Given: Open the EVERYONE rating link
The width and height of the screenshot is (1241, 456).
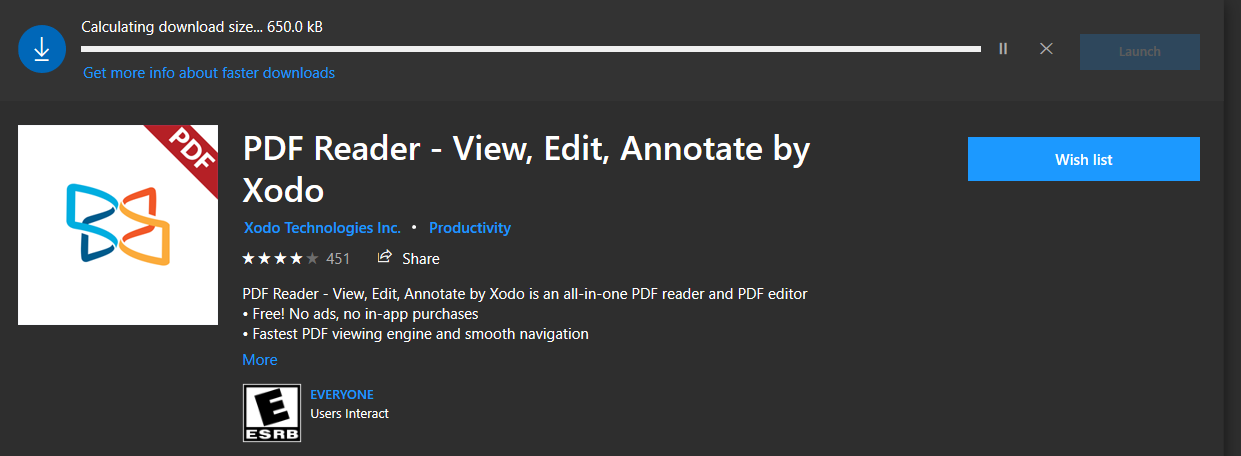Looking at the screenshot, I should 342,395.
